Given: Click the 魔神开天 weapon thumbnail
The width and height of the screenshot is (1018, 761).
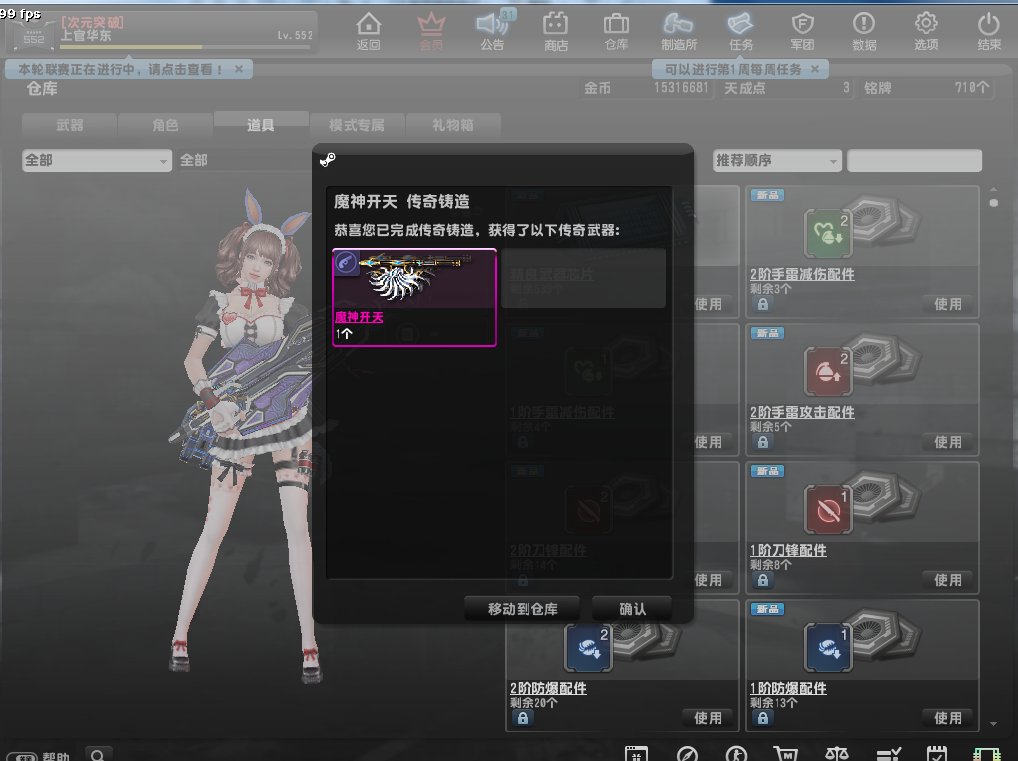Looking at the screenshot, I should point(414,278).
